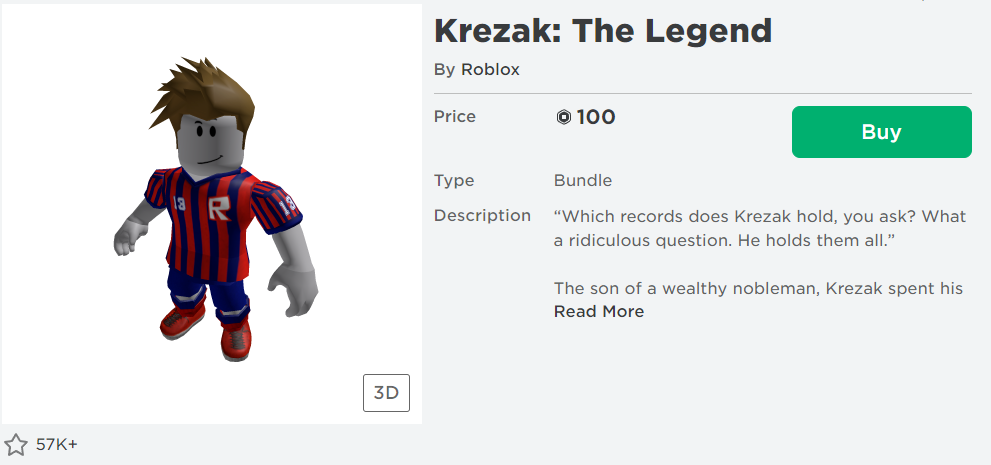Image resolution: width=991 pixels, height=465 pixels.
Task: Open the Roblox creator link
Action: (490, 70)
